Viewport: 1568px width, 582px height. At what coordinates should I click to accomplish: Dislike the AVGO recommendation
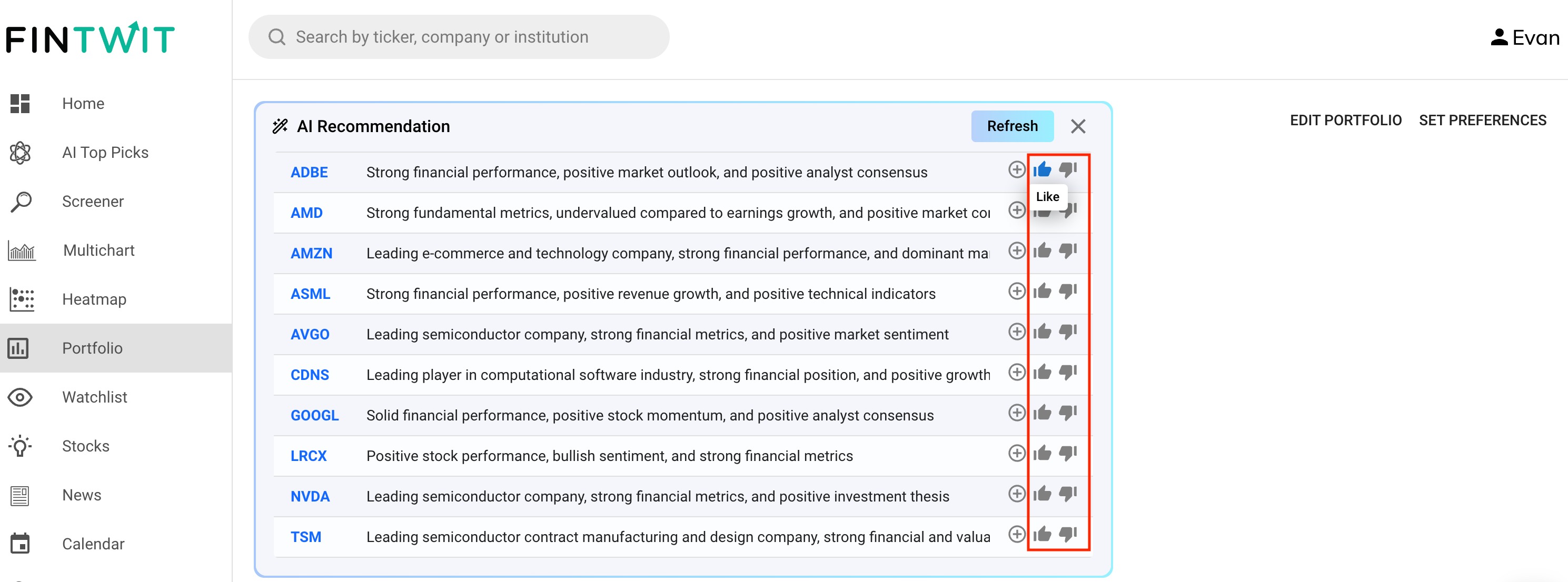pyautogui.click(x=1068, y=332)
